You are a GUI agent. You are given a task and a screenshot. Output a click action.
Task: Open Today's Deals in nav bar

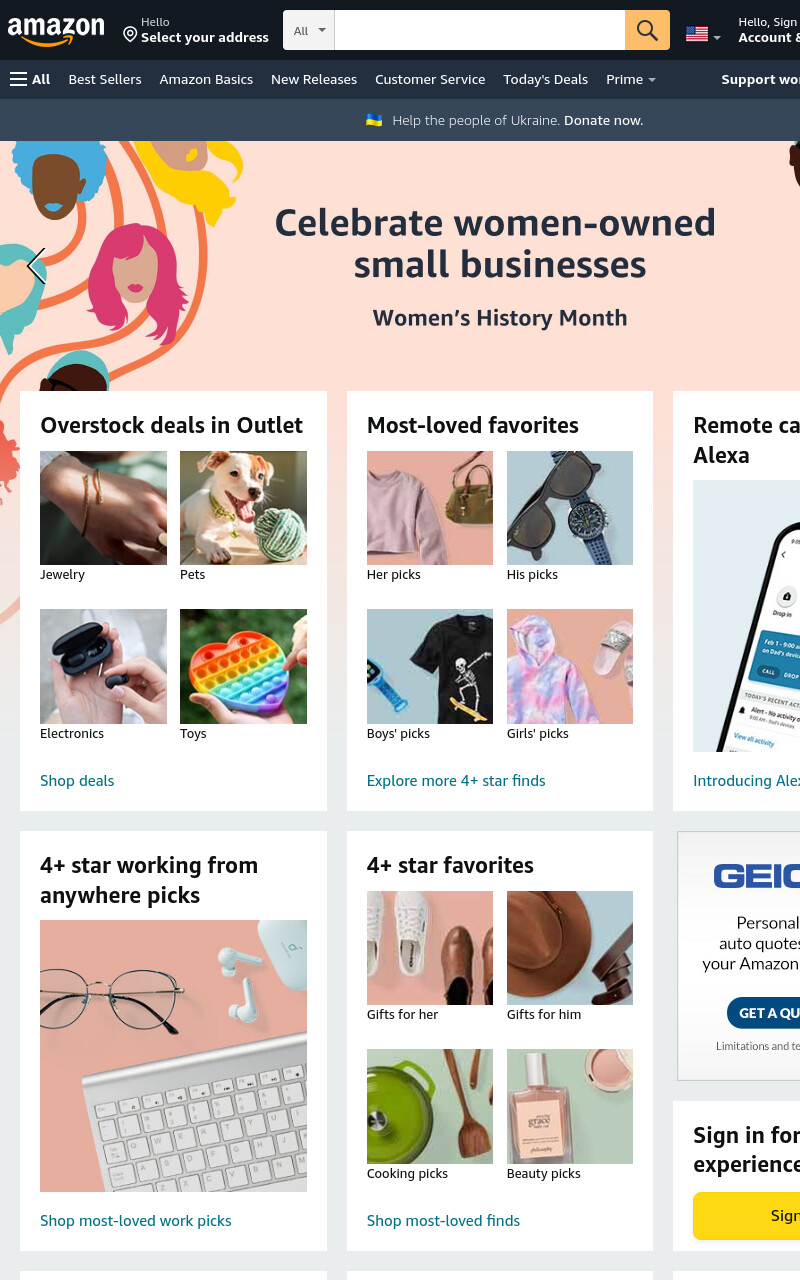(x=546, y=79)
